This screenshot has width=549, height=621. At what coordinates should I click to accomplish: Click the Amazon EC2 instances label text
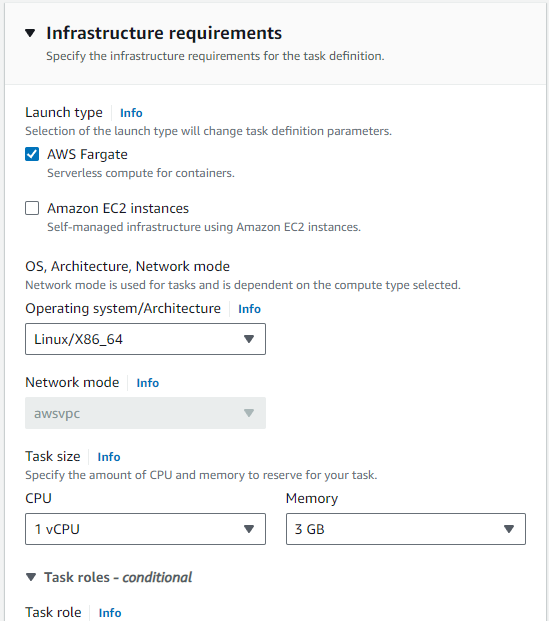click(x=118, y=208)
